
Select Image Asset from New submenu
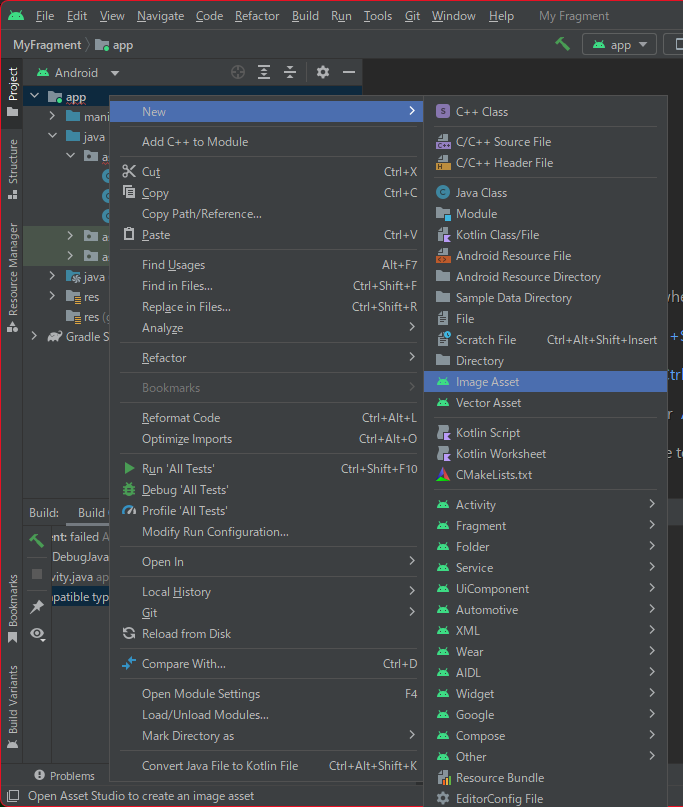(487, 382)
